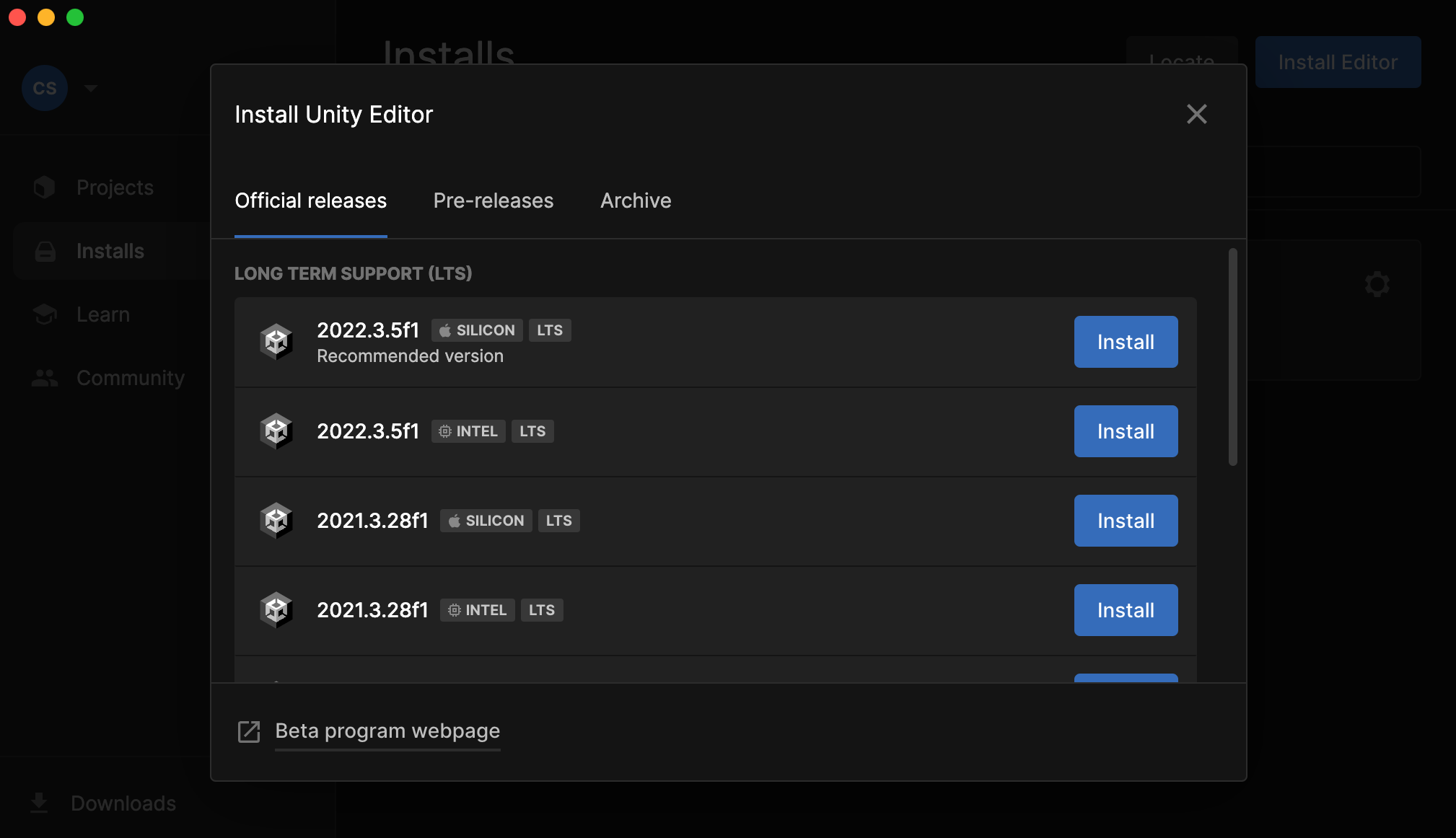Click Unity cube icon for 2022.3.5f1 Intel

(x=276, y=431)
